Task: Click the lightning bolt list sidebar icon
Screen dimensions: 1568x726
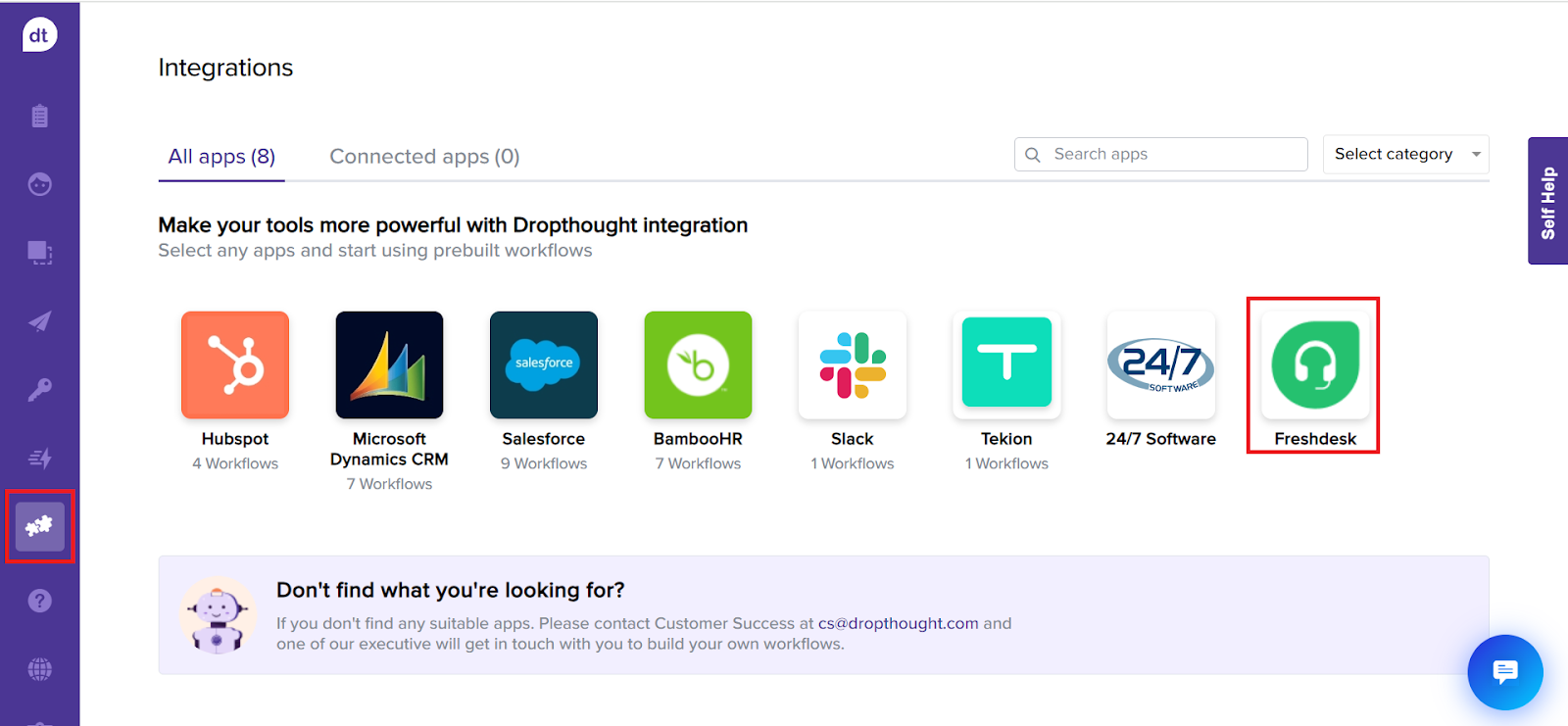Action: coord(39,459)
